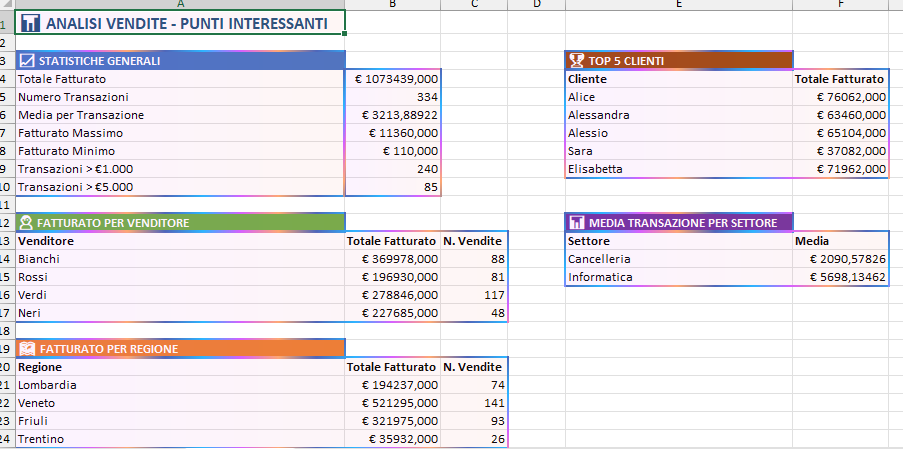Click Elisabetta's total € 71962,000
This screenshot has width=903, height=449.
[x=840, y=169]
